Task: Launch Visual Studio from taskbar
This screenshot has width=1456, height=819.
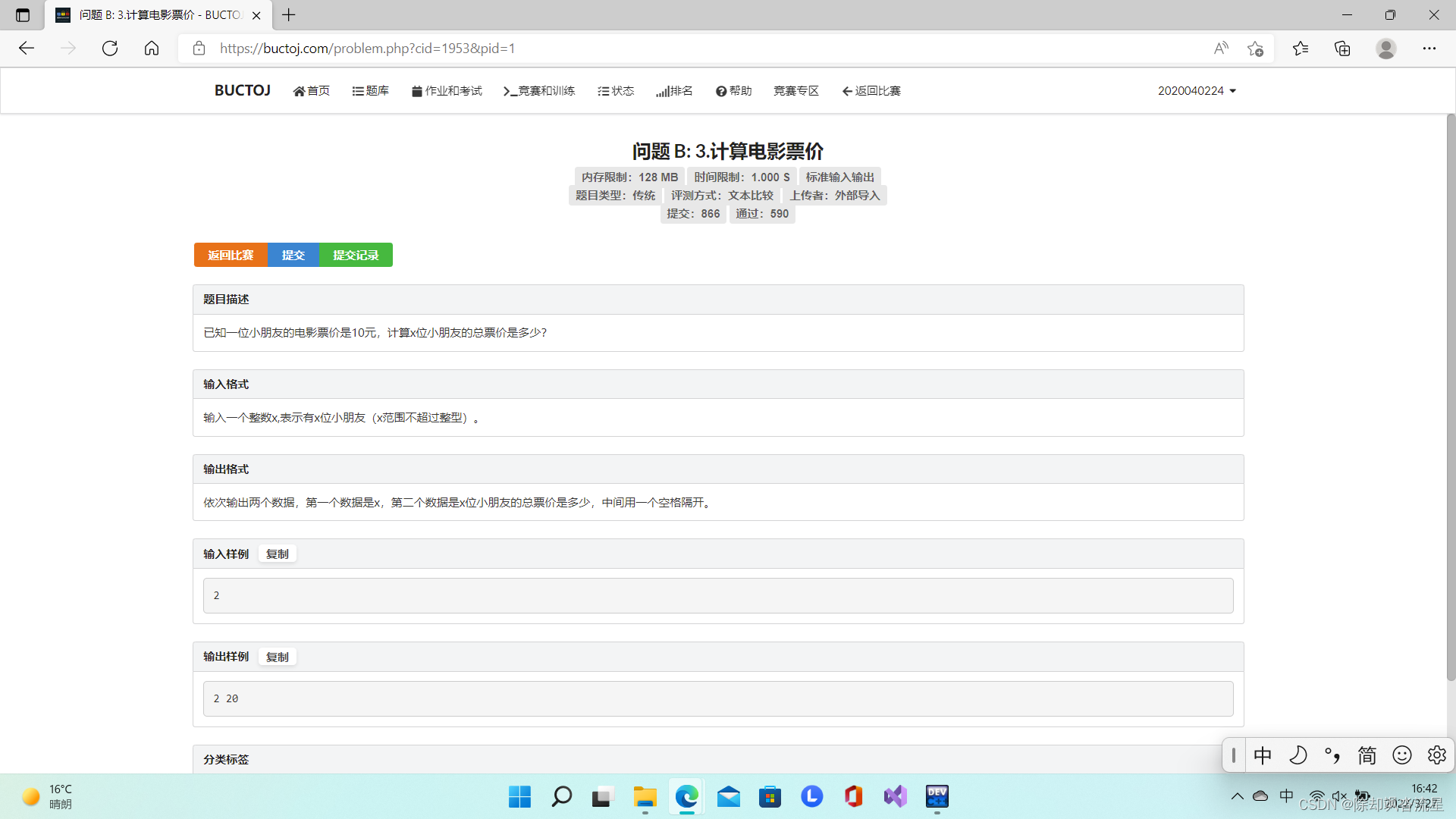Action: pos(895,796)
